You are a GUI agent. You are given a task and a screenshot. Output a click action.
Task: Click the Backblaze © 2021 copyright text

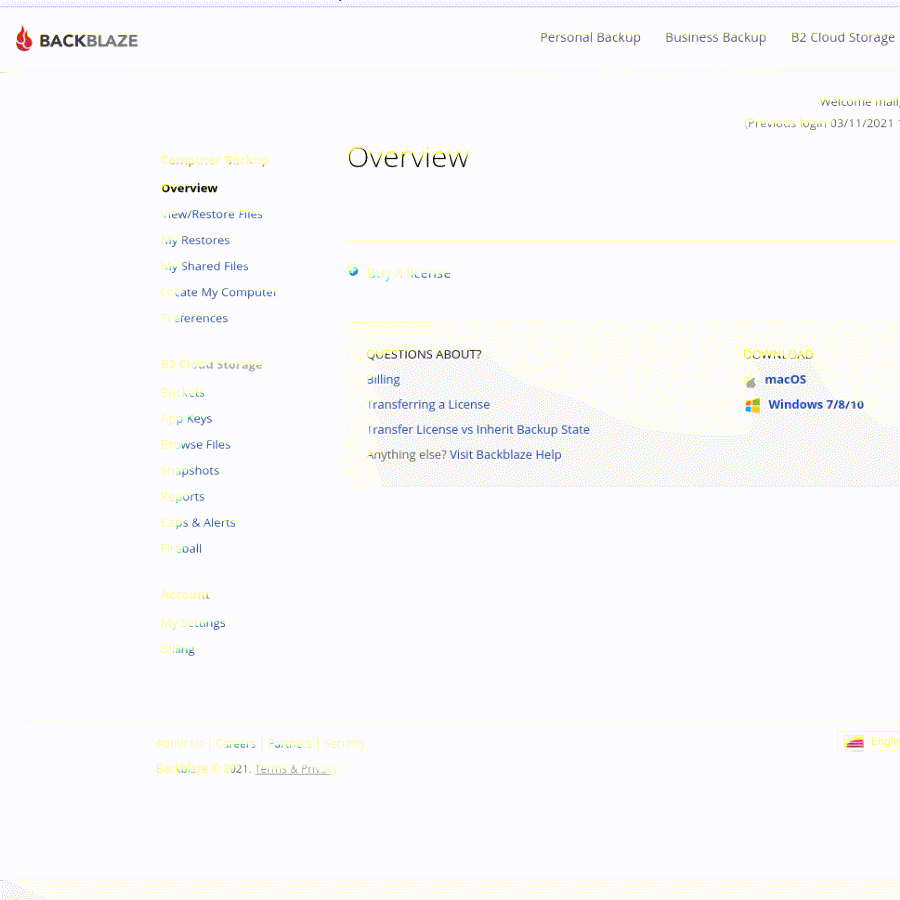(204, 769)
